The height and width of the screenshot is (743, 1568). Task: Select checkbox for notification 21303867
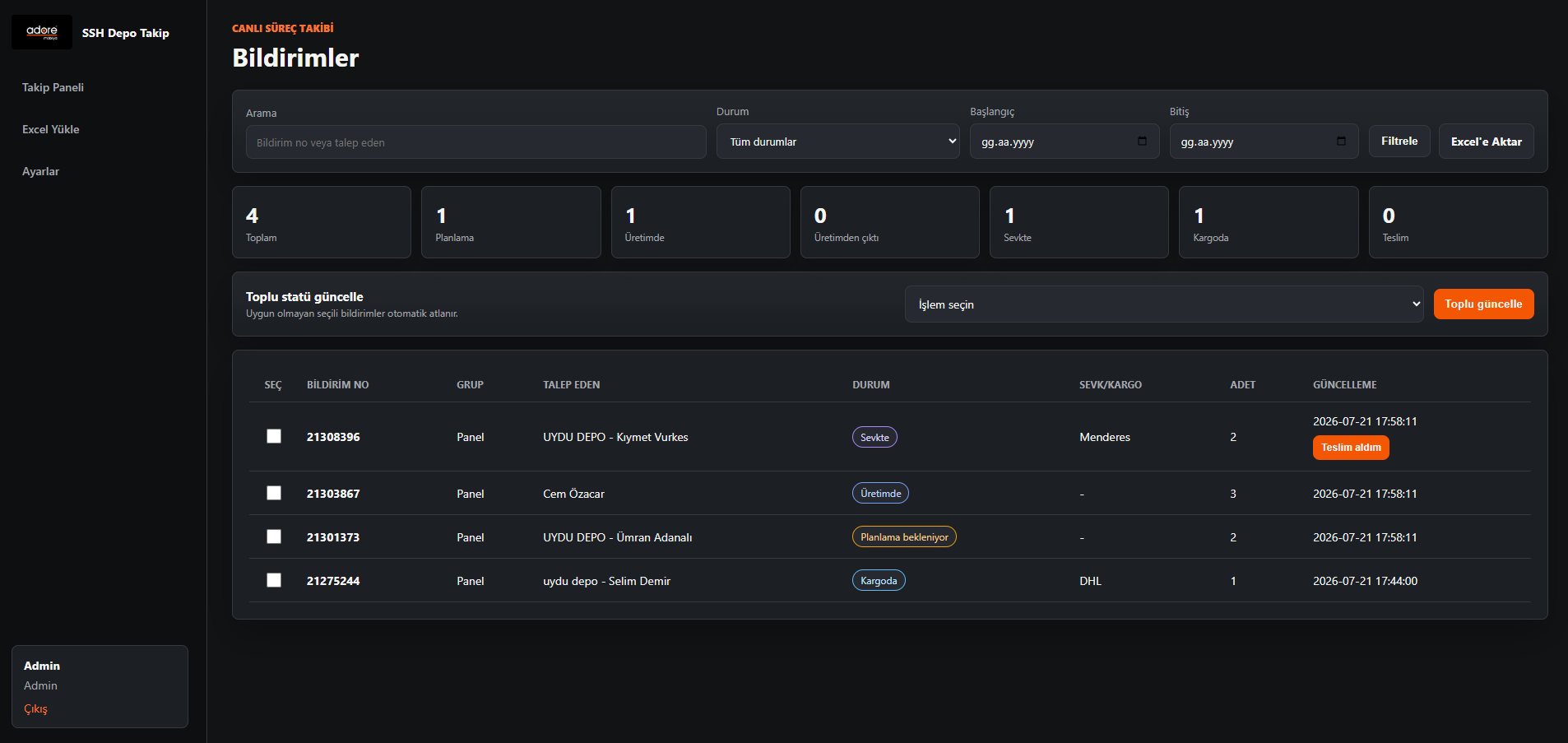coord(274,493)
